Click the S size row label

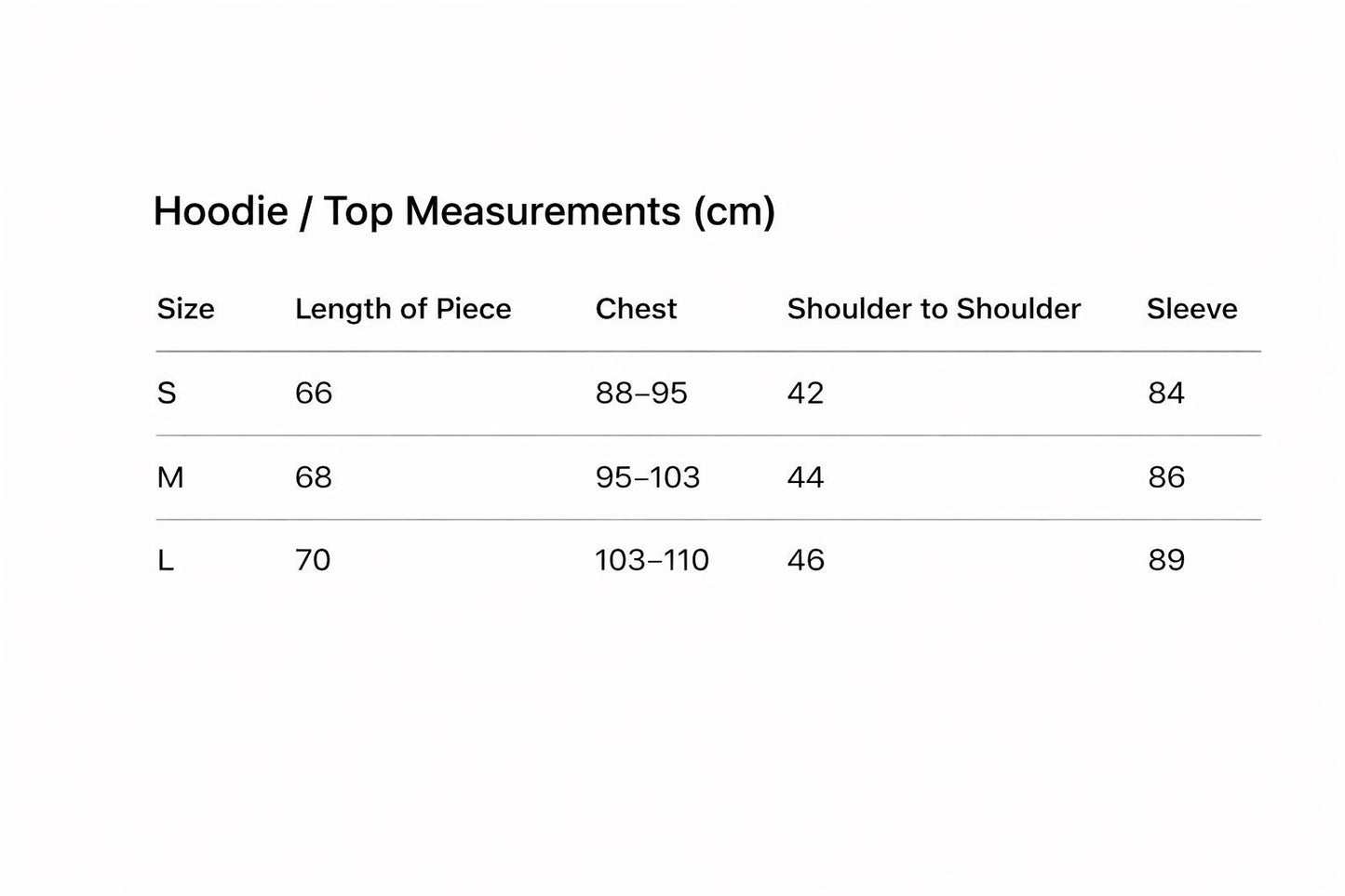[167, 394]
